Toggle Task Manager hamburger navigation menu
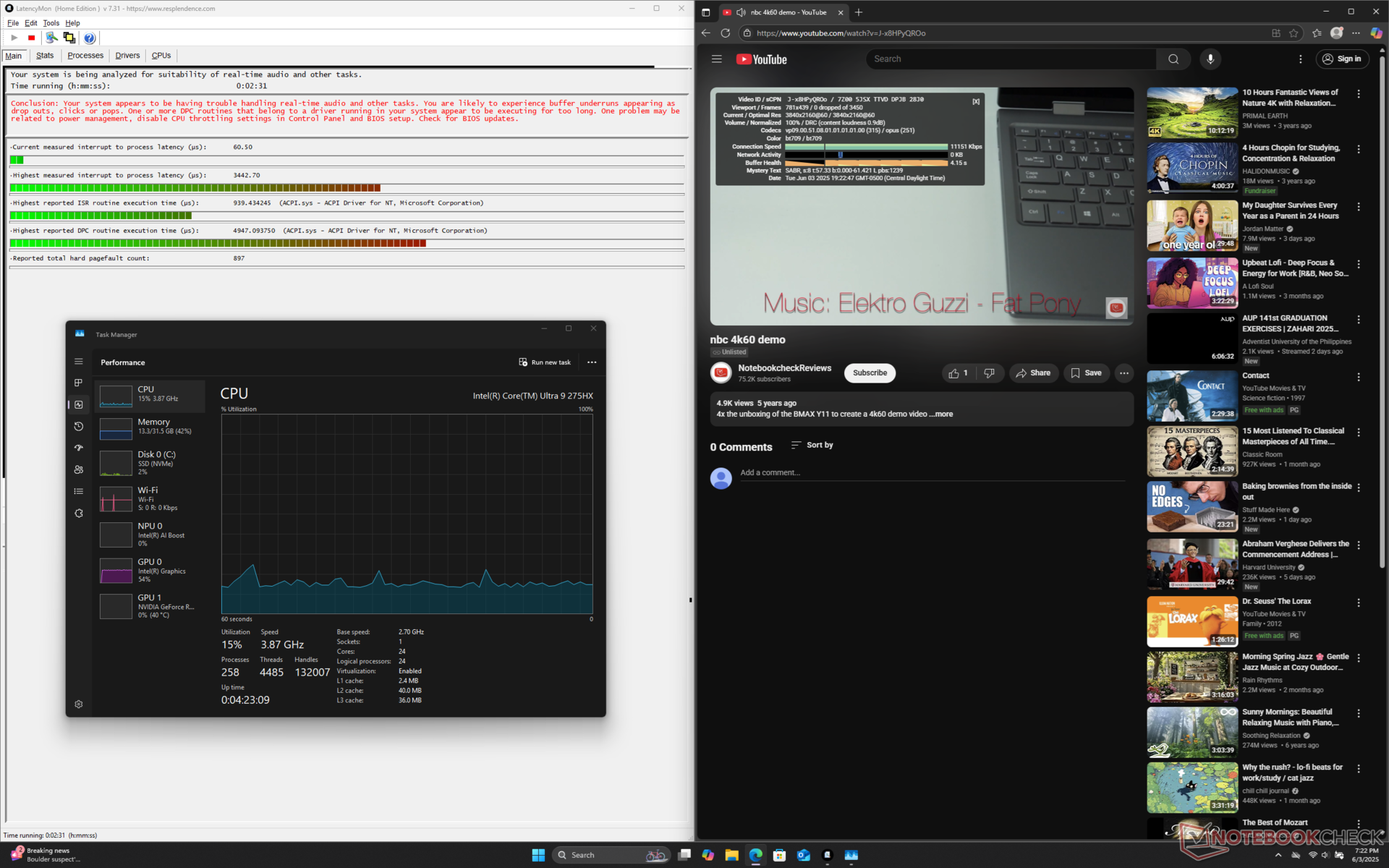Image resolution: width=1389 pixels, height=868 pixels. click(79, 362)
